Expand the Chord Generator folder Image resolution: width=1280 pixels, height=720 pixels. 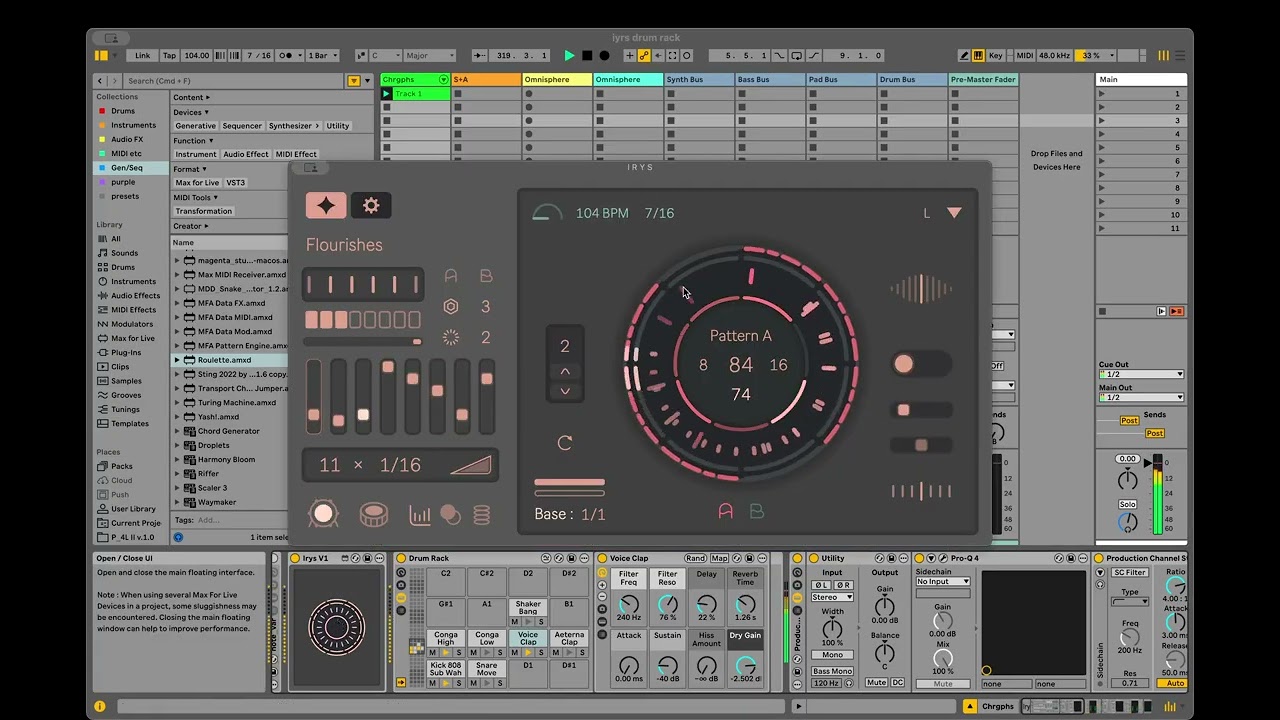(x=178, y=431)
